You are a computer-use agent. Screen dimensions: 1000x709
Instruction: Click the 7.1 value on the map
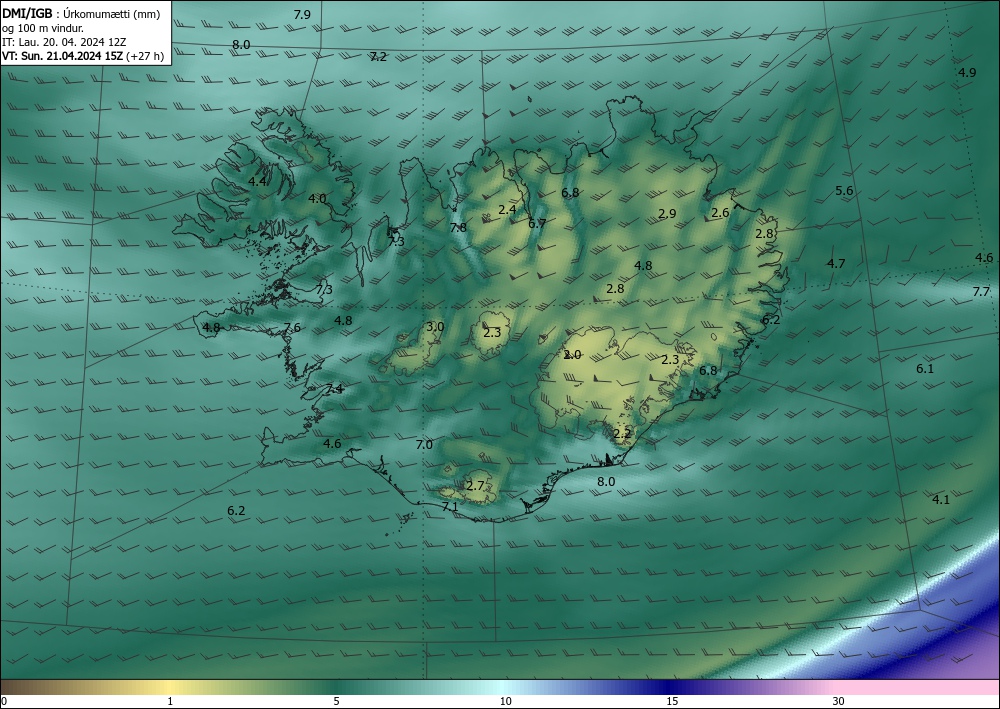(450, 506)
